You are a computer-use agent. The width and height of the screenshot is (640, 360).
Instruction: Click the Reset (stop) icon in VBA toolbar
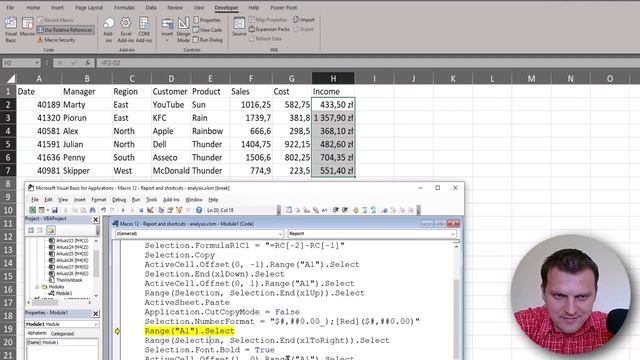tap(141, 210)
